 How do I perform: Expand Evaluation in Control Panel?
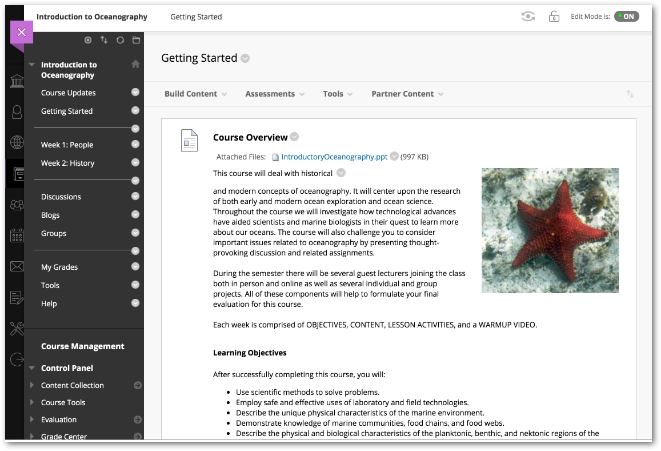32,419
